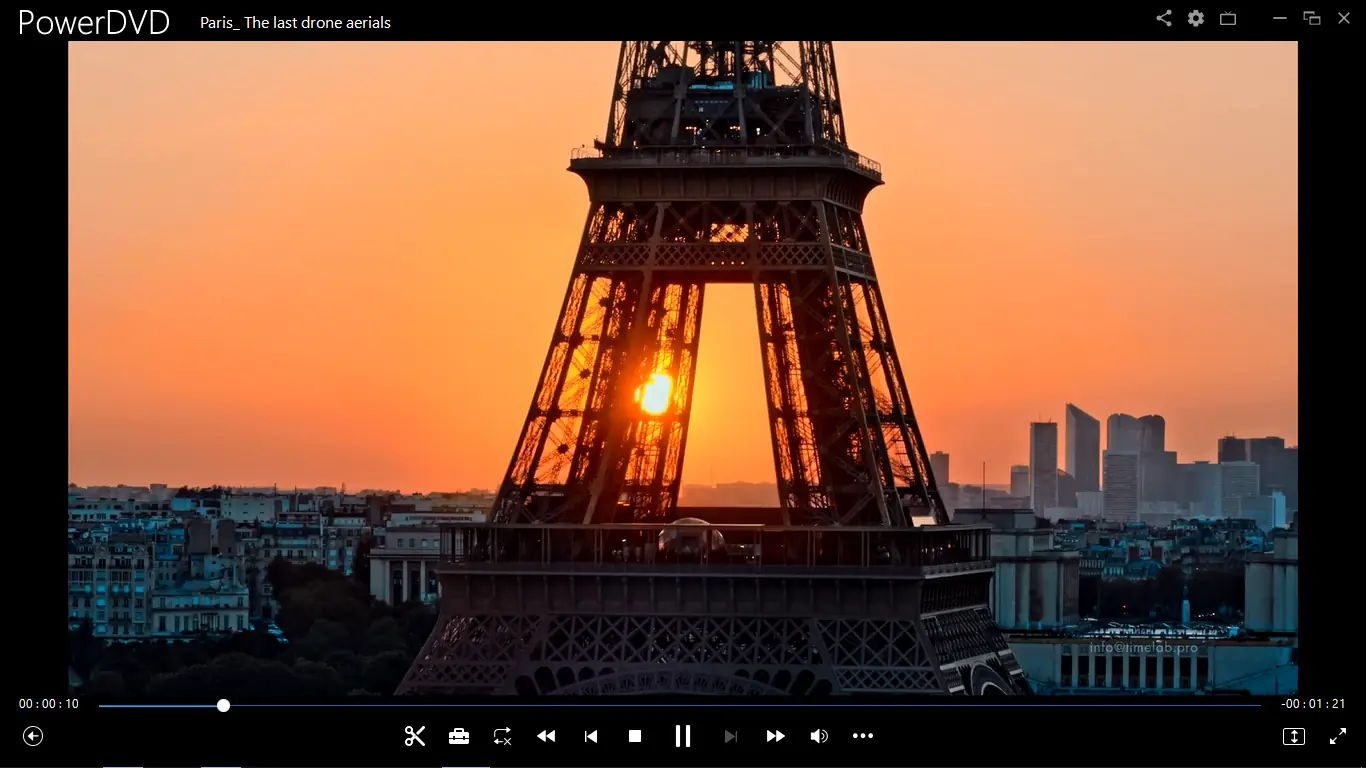Toggle repeat mode icon
The width and height of the screenshot is (1366, 768).
tap(502, 736)
